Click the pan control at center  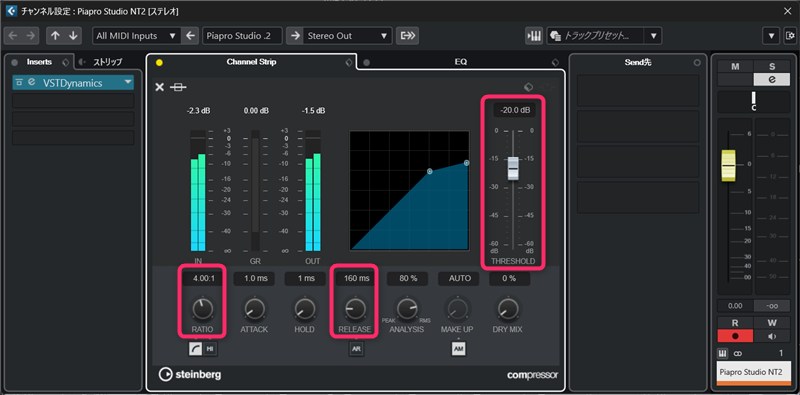754,102
